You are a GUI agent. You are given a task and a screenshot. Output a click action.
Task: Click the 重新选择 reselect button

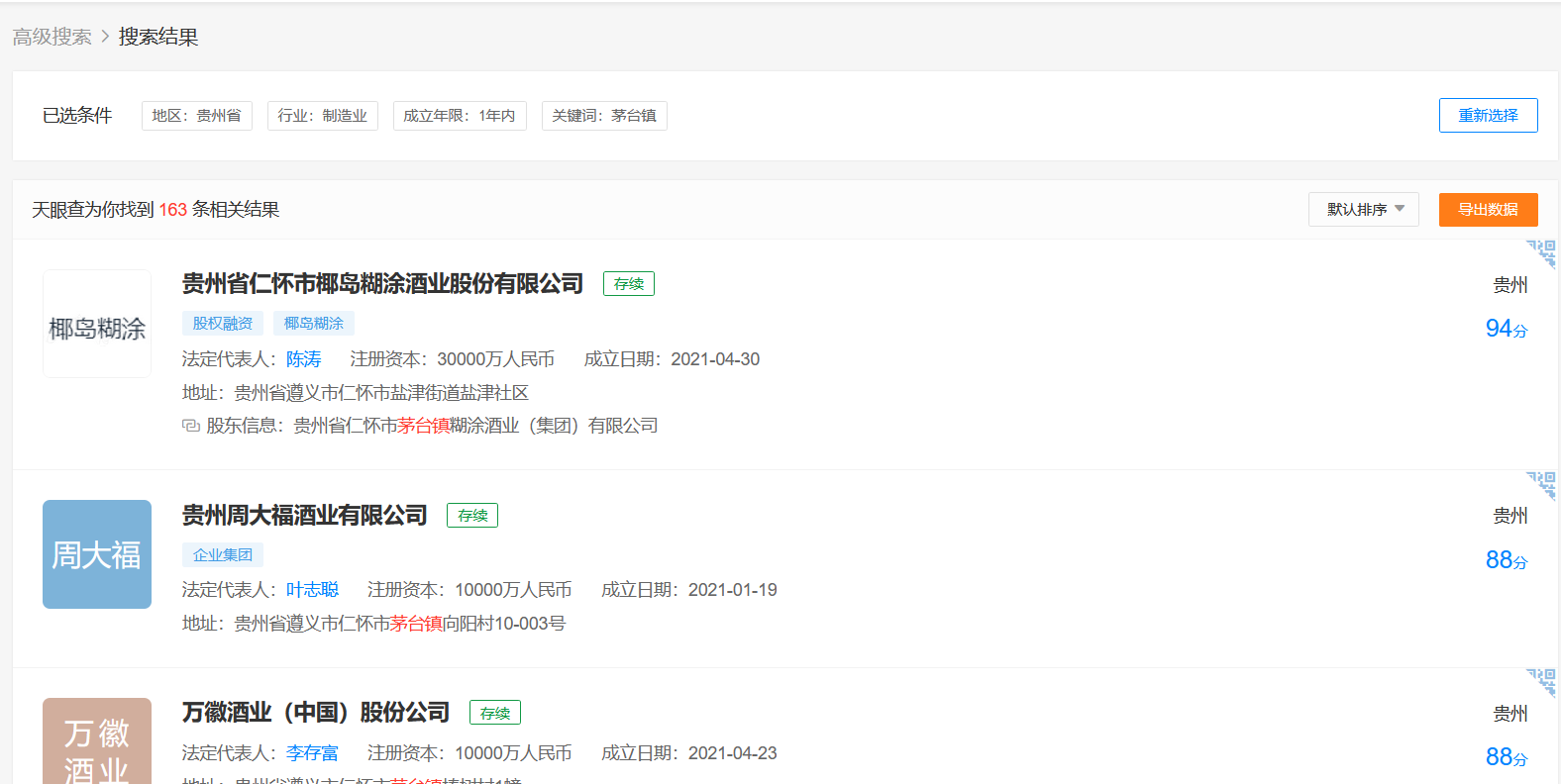(1488, 116)
